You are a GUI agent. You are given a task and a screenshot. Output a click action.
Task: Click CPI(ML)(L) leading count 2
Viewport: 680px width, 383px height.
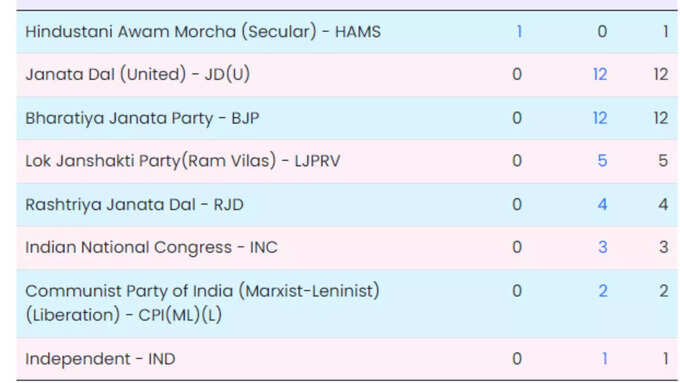coord(603,291)
